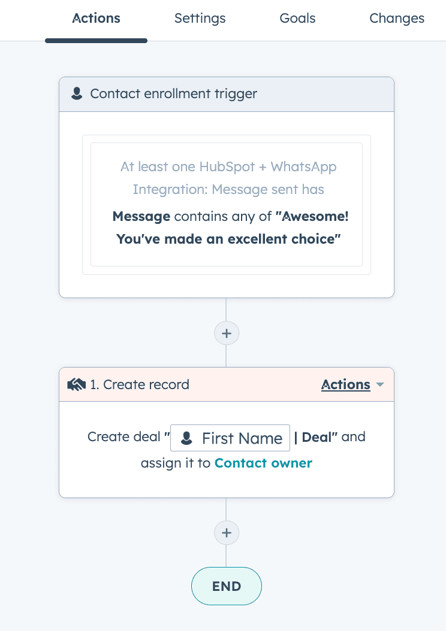Open the Actions dropdown in Create record header

point(346,385)
